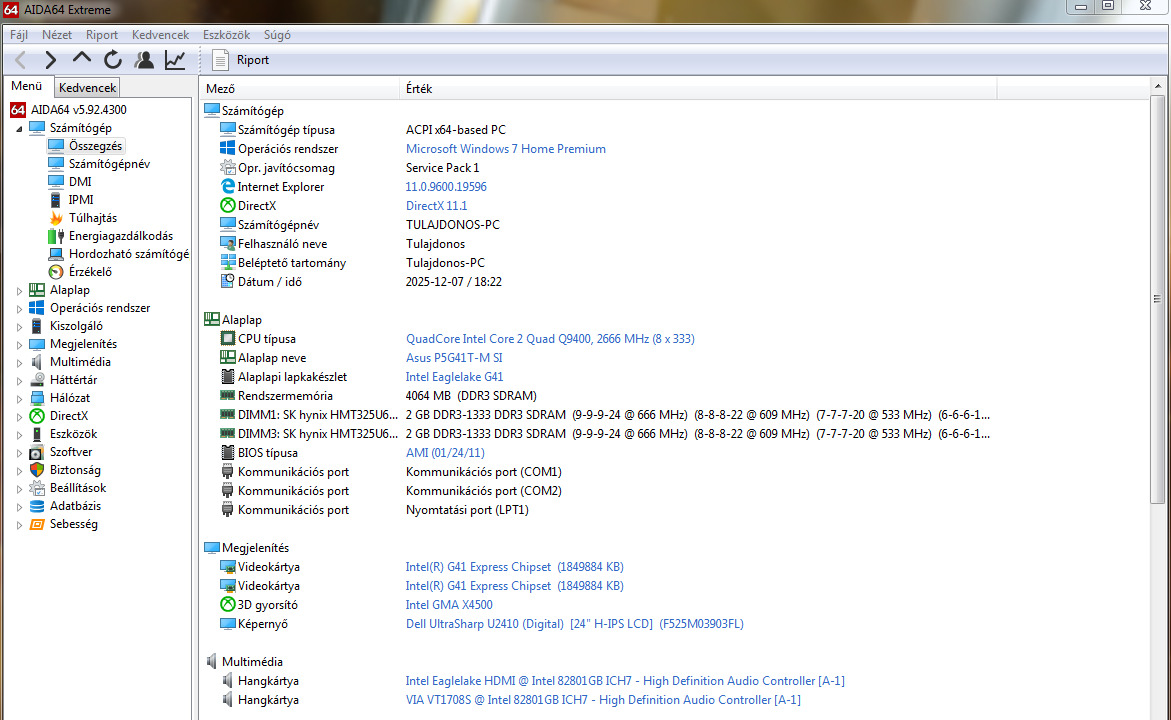Click the Mező column header

pos(300,89)
